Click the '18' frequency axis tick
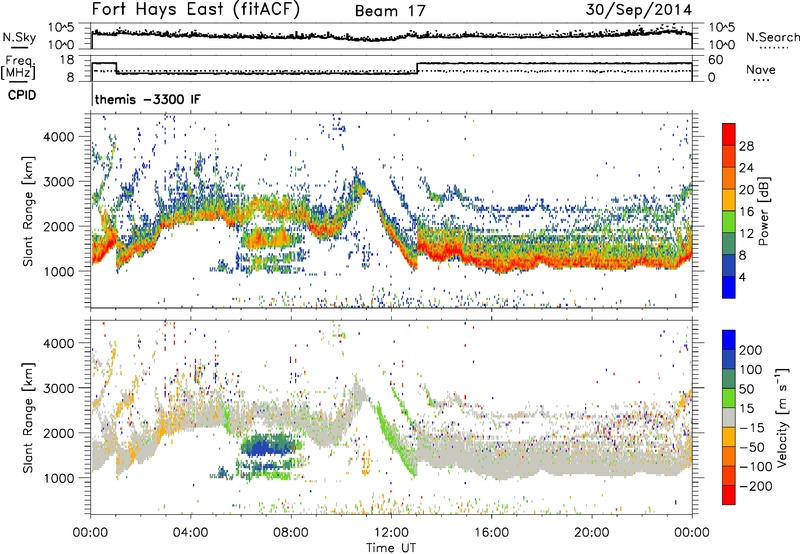Viewport: 800px width, 554px height. point(67,60)
